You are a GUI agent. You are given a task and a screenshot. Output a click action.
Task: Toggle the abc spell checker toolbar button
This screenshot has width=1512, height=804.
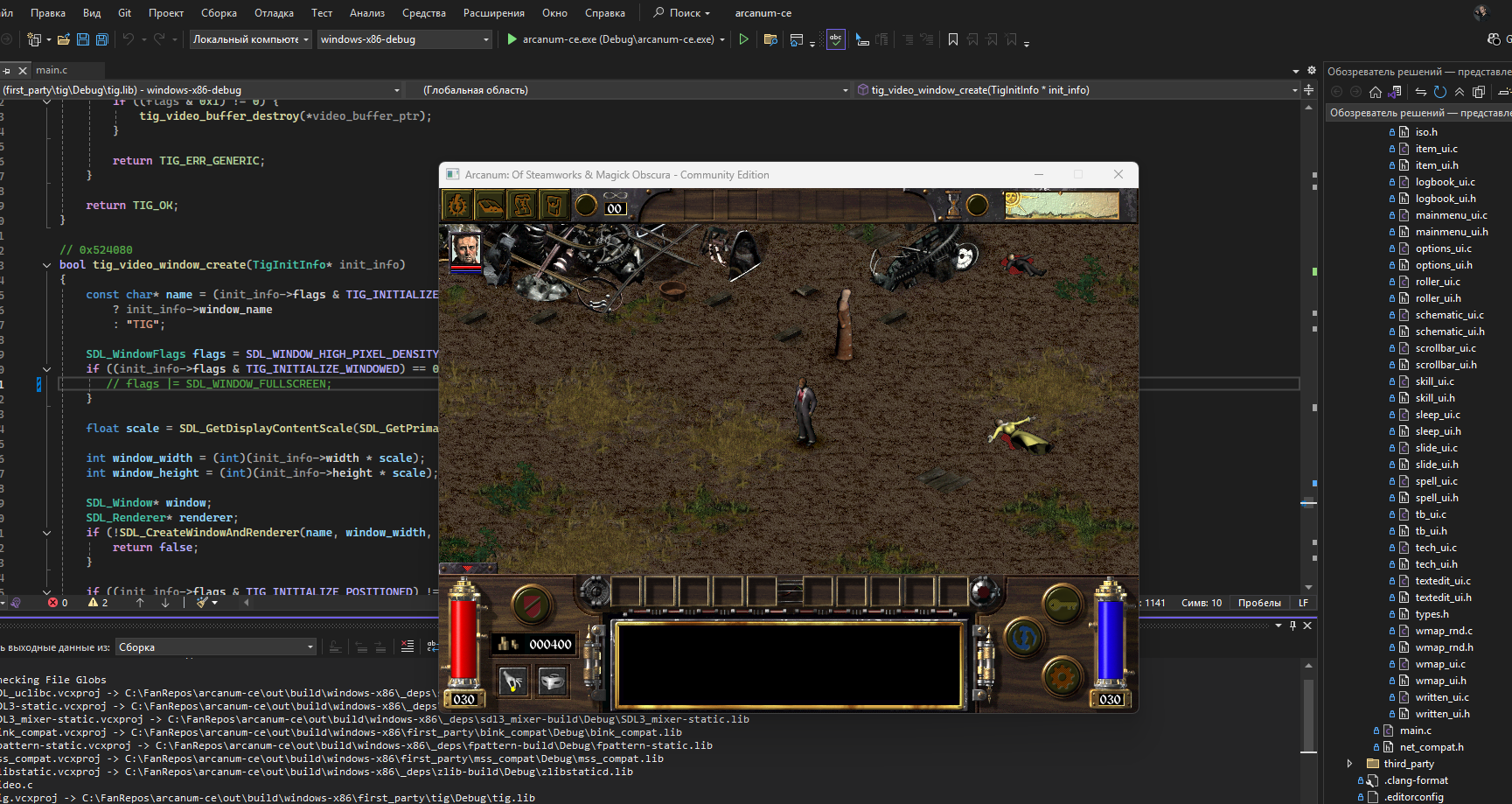[x=835, y=39]
